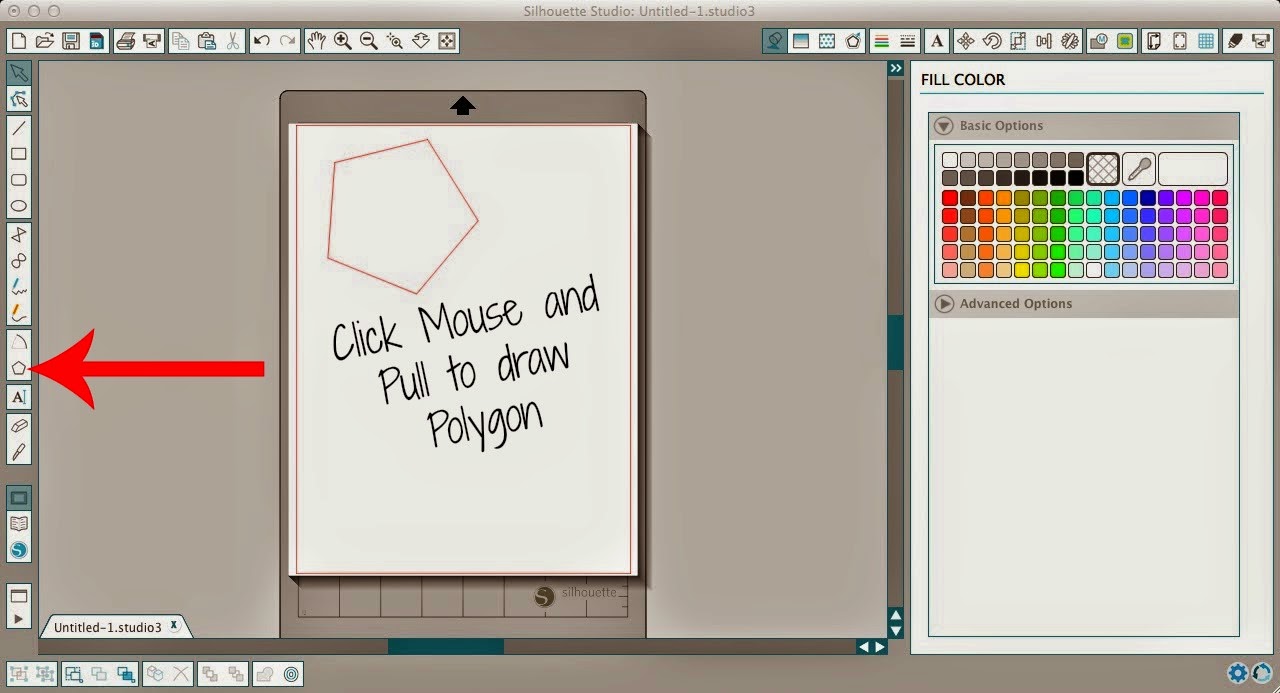The height and width of the screenshot is (693, 1280).
Task: Open My Library via the Silhouette icon
Action: click(18, 549)
